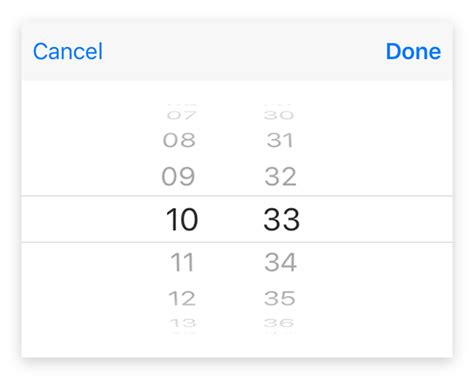Select minute 32 in the minute wheel
Screen dimensions: 474x379
click(280, 176)
